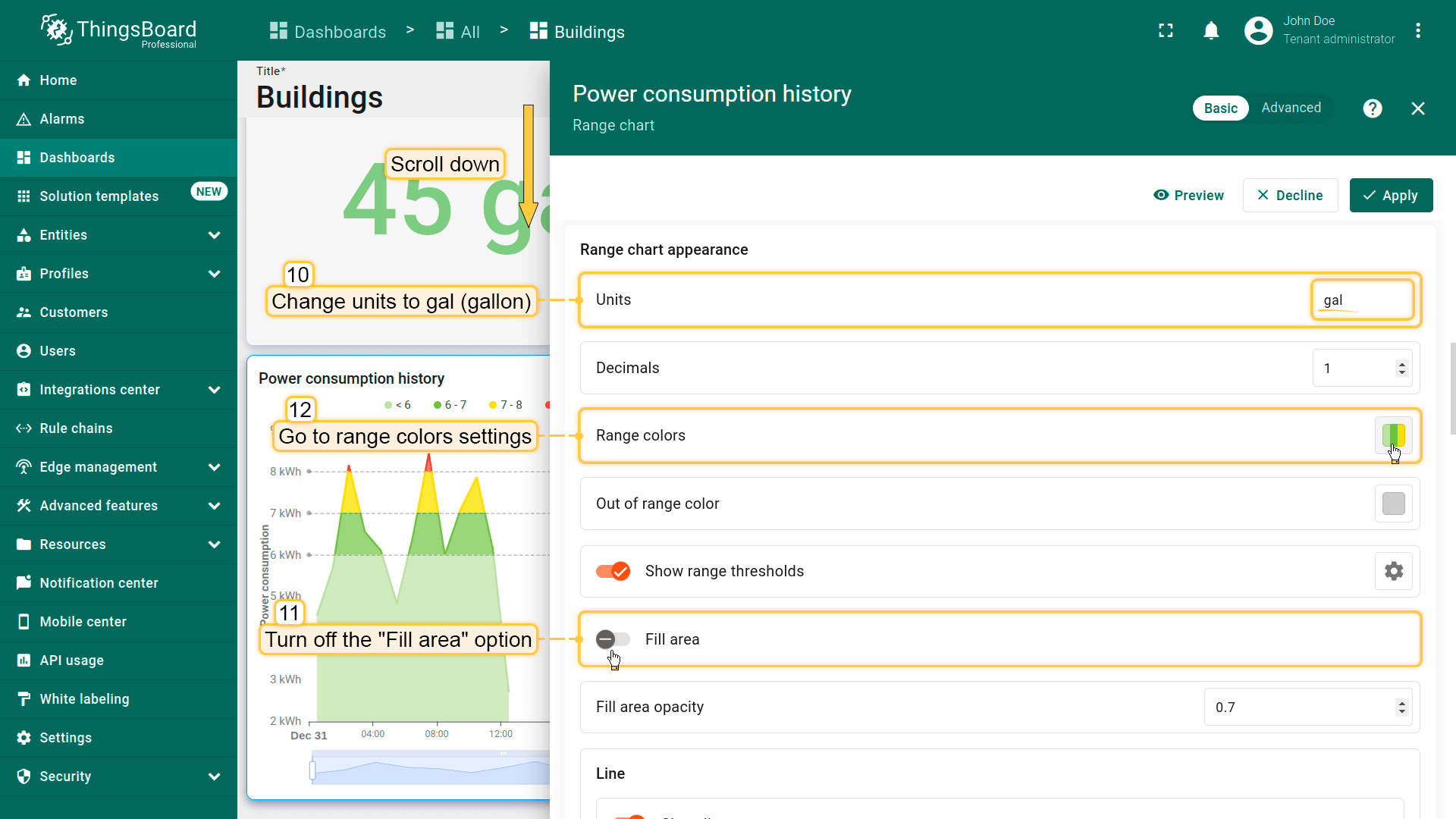Image resolution: width=1456 pixels, height=819 pixels.
Task: Open Alarms from sidebar
Action: pos(61,119)
